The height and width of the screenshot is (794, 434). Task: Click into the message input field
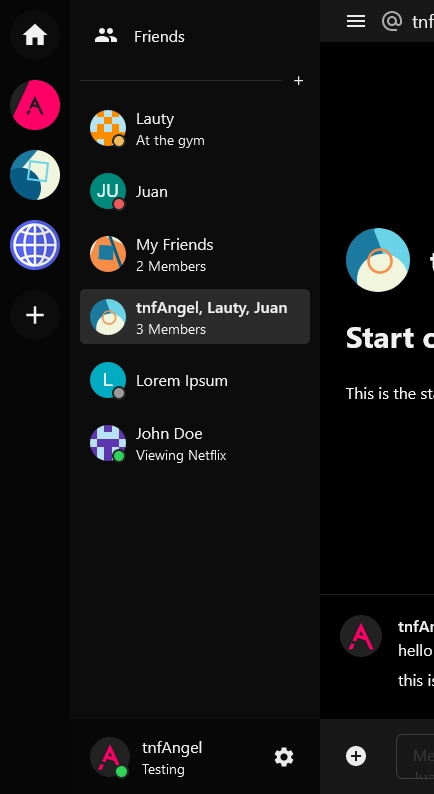click(x=415, y=757)
